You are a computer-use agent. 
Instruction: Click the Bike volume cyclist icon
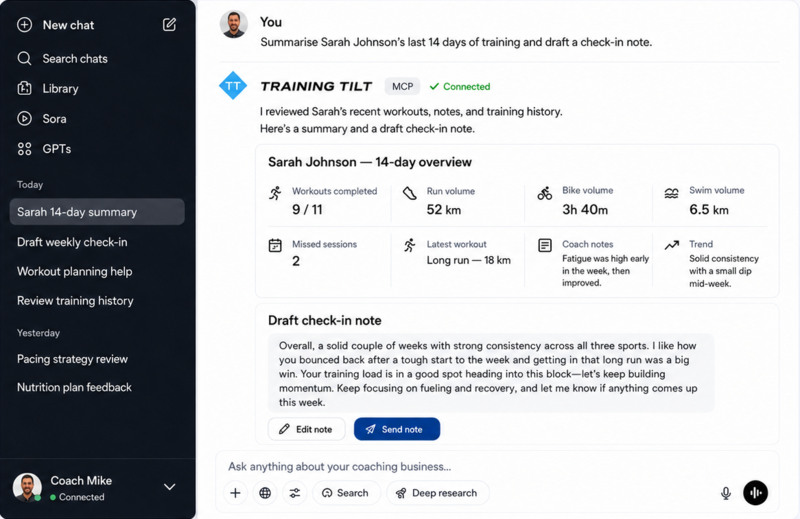(545, 193)
